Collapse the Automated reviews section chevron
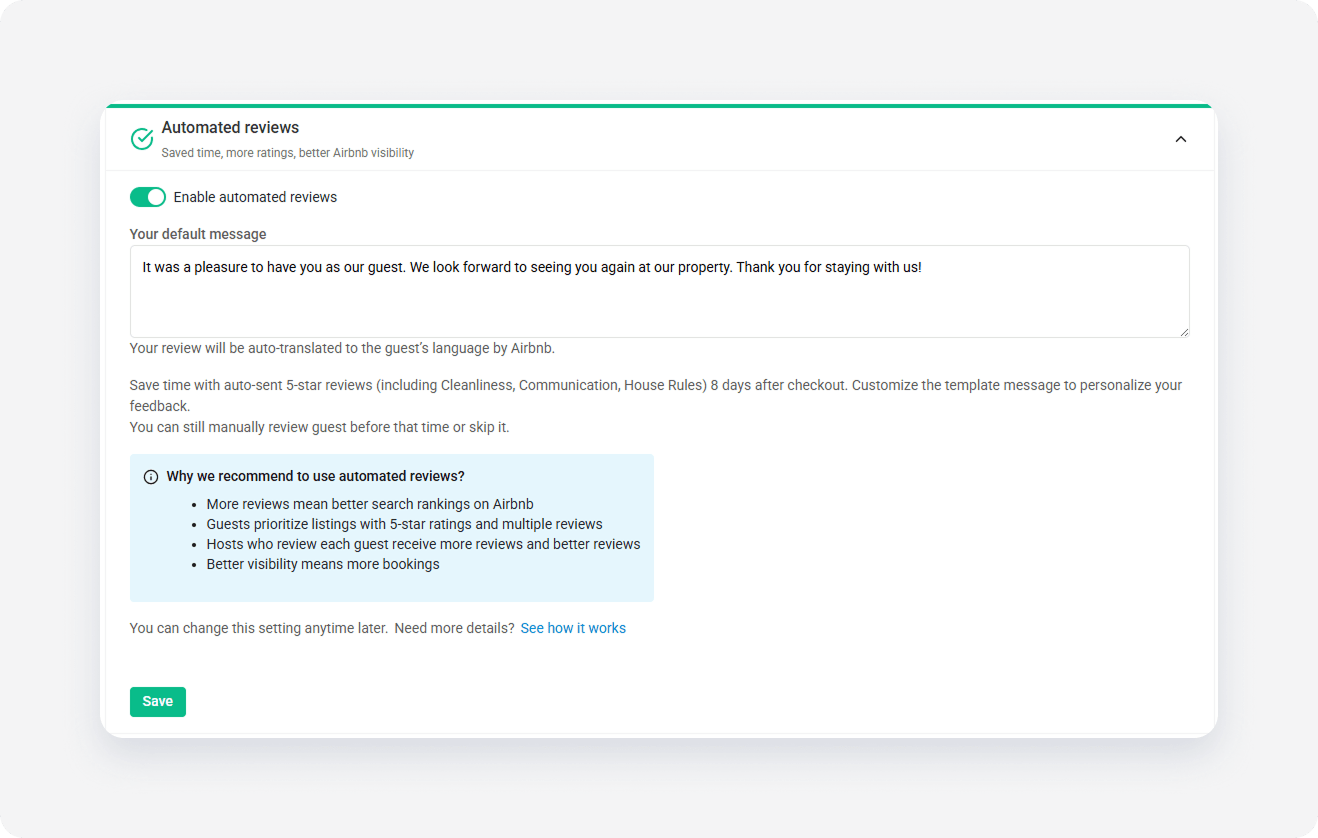The image size is (1318, 838). click(1181, 139)
